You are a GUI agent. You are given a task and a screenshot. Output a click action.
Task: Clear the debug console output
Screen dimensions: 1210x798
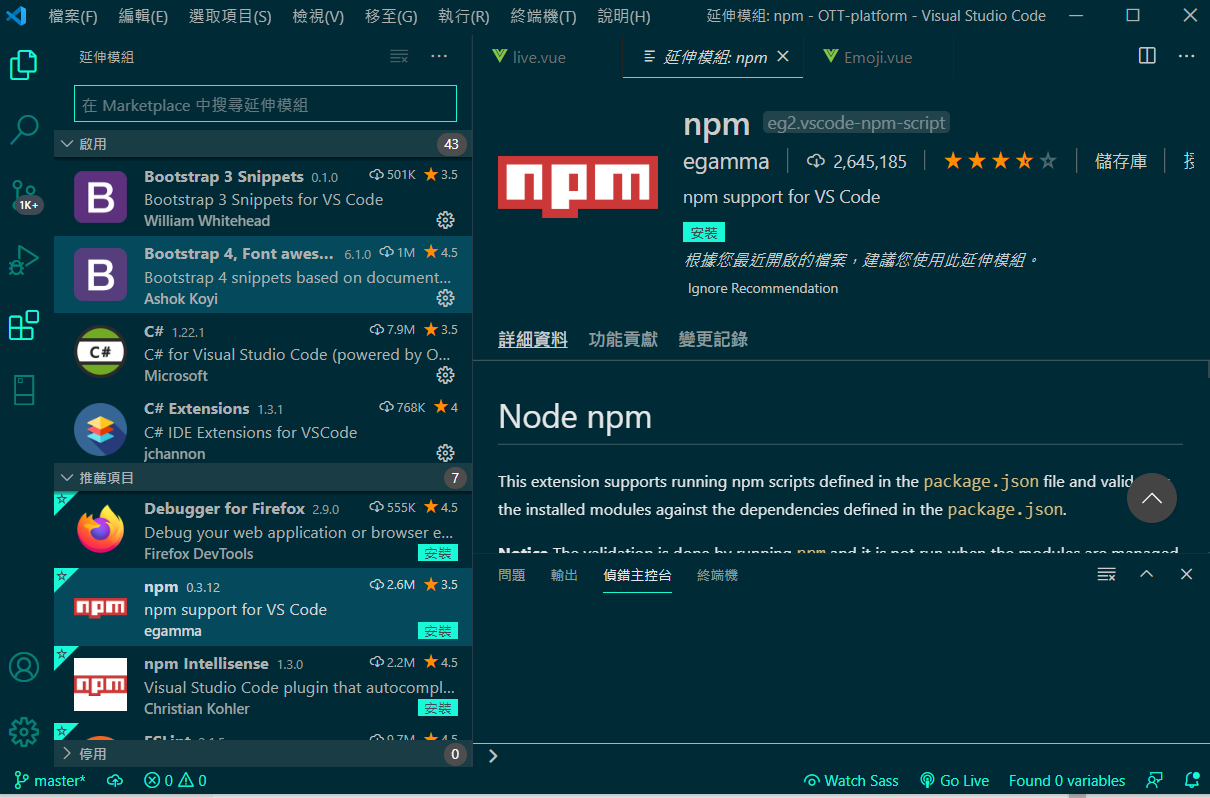(x=1106, y=574)
